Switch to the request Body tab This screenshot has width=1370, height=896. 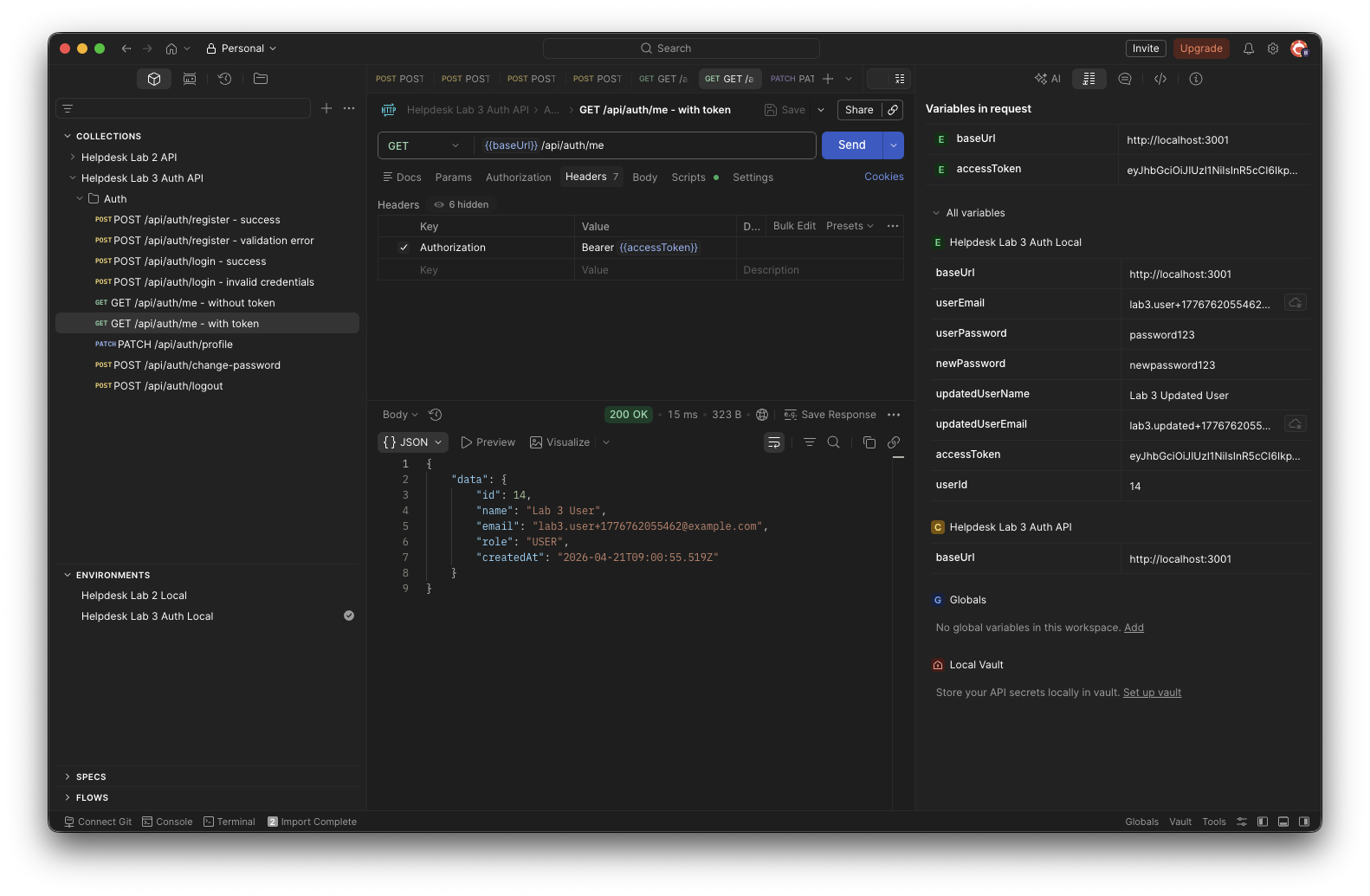click(645, 177)
